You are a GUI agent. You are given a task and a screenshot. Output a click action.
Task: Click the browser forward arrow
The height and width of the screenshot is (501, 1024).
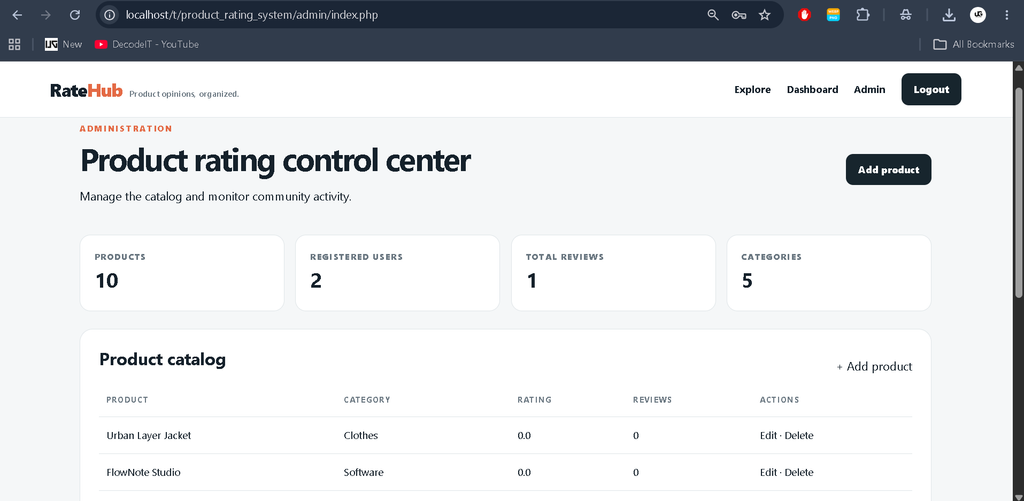pyautogui.click(x=46, y=15)
